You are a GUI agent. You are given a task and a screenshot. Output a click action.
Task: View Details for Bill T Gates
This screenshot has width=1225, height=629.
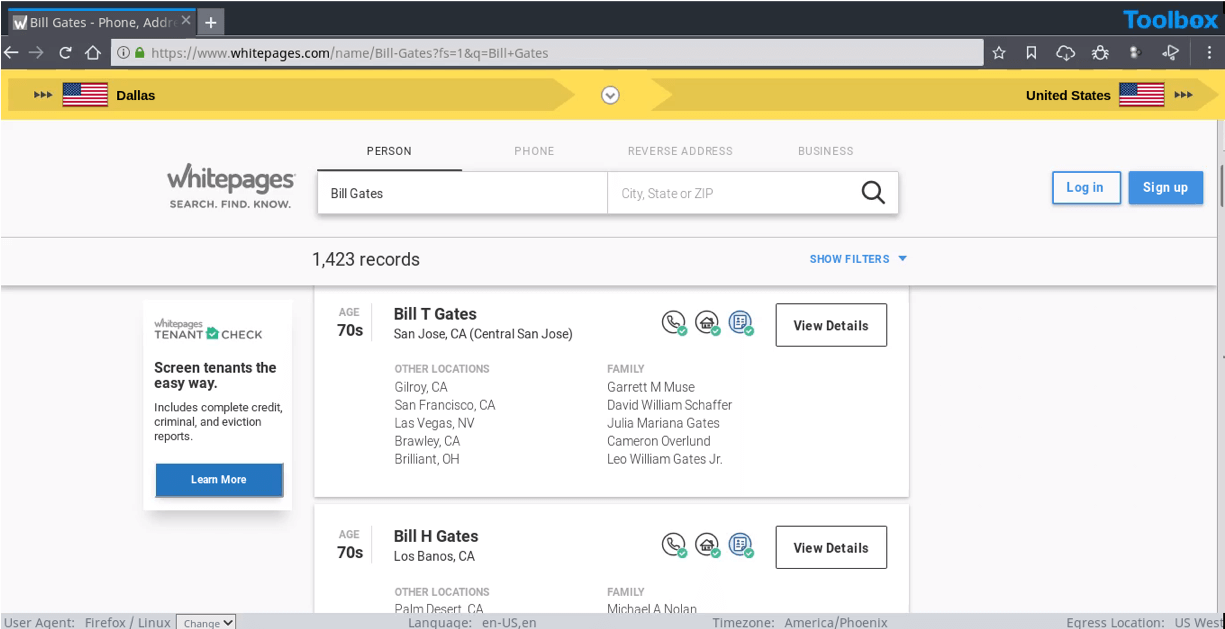point(831,325)
